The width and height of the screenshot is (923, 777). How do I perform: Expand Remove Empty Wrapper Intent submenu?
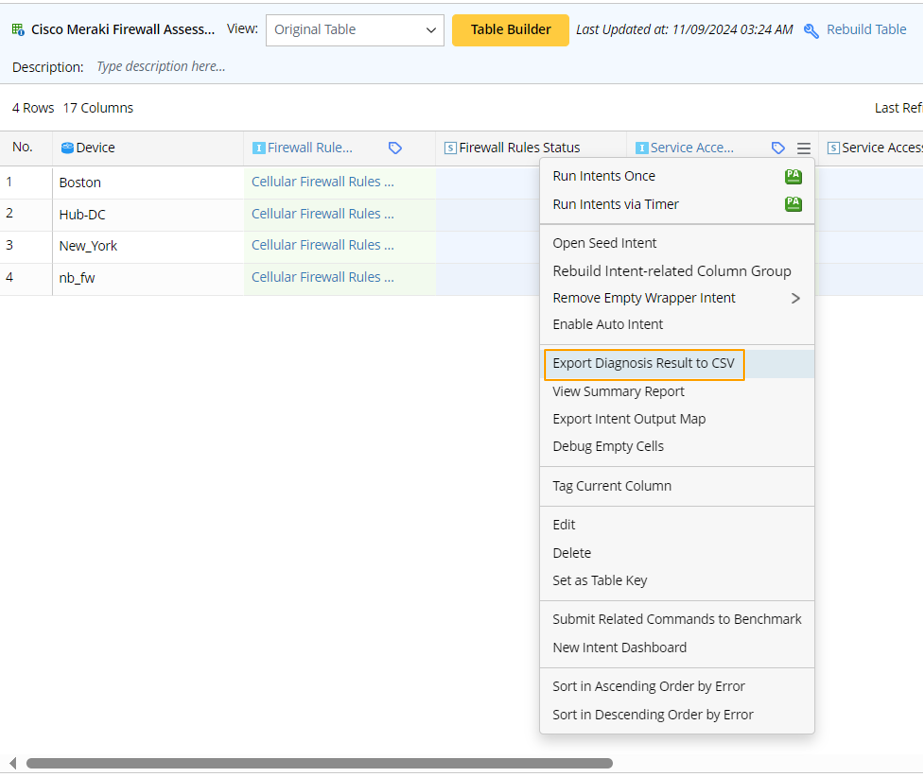click(795, 298)
